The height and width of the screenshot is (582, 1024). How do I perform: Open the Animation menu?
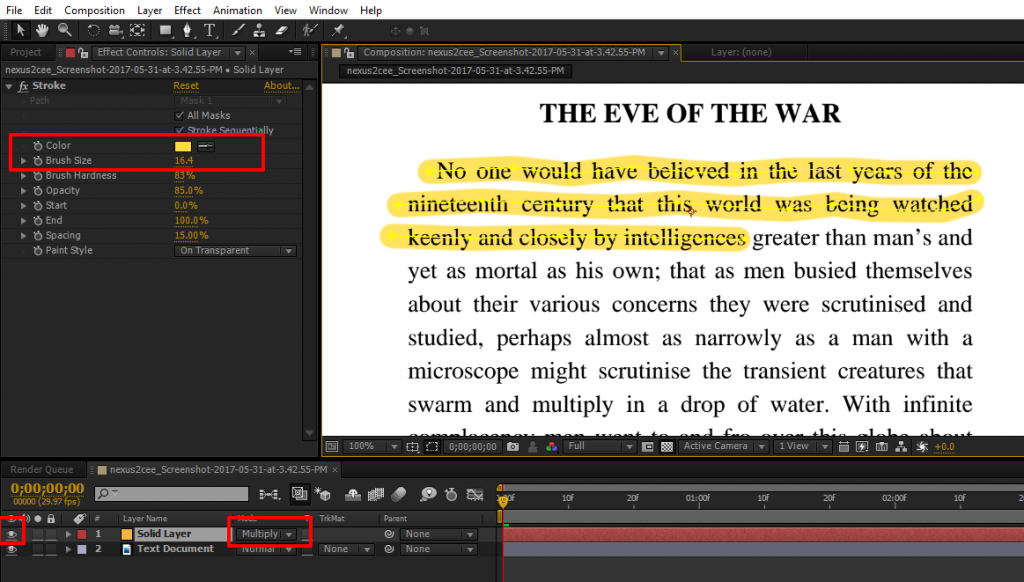click(x=237, y=10)
